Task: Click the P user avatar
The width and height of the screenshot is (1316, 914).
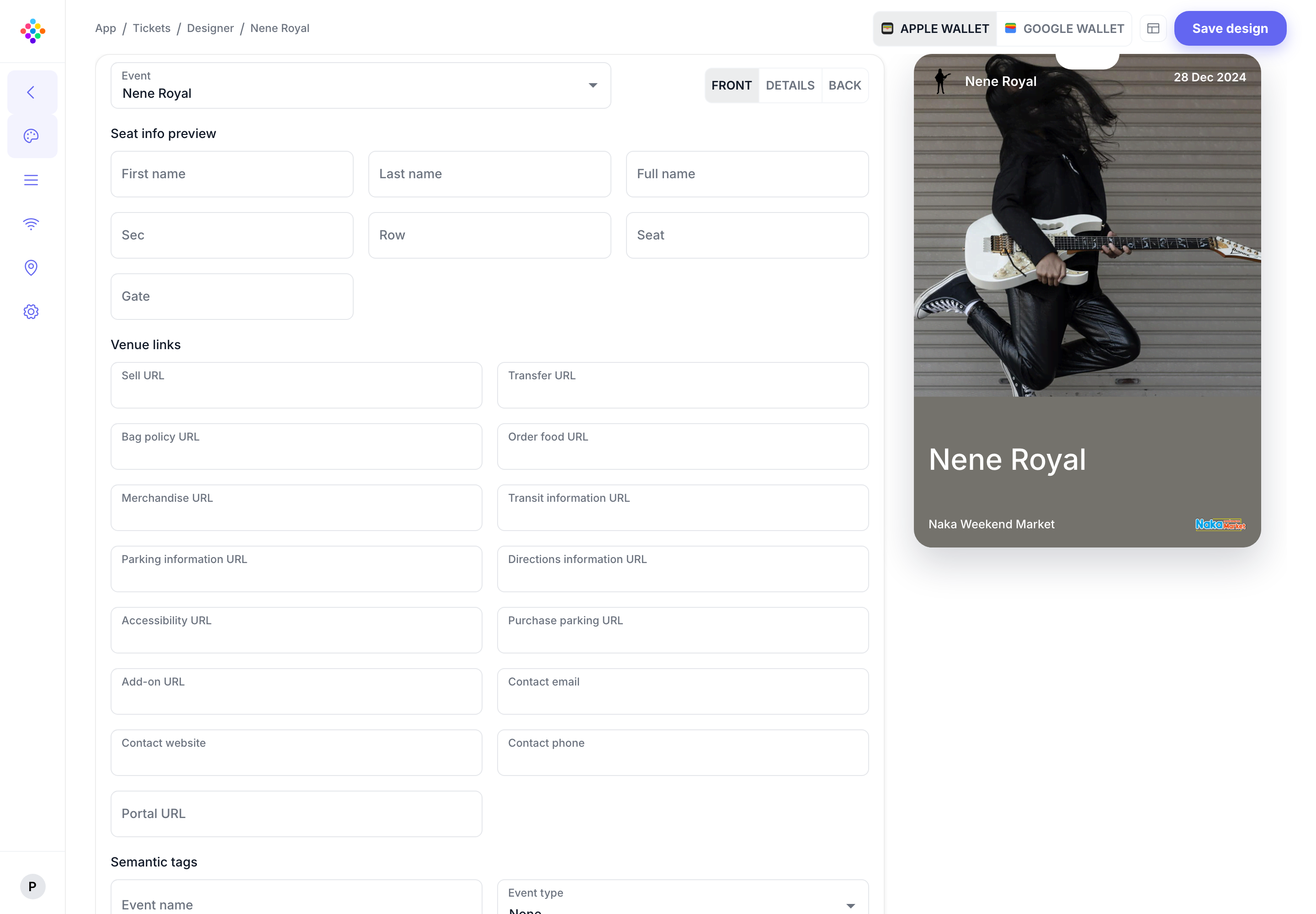Action: click(x=32, y=887)
